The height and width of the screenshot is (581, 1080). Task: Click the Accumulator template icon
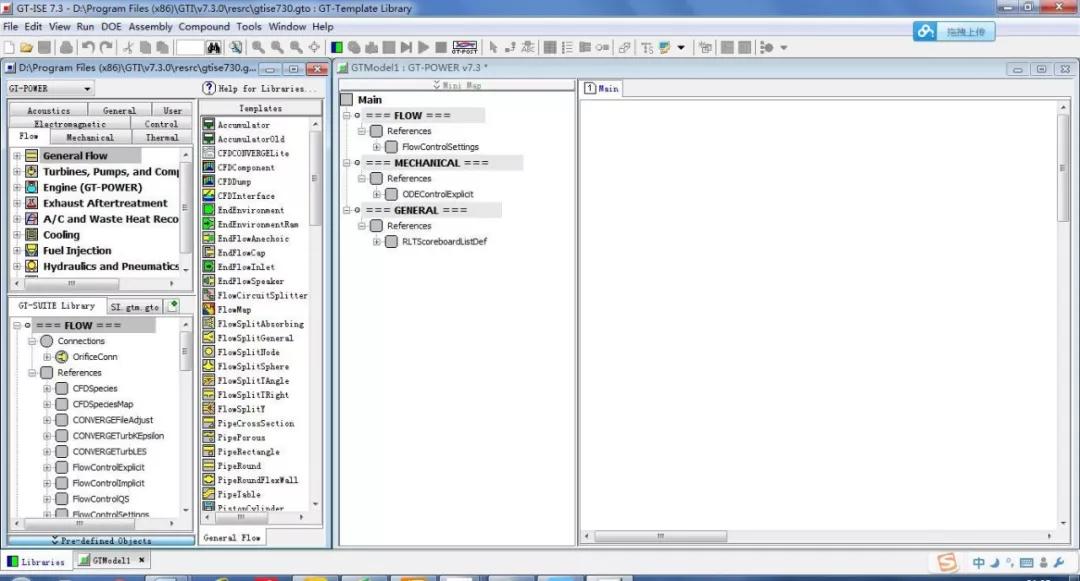[x=209, y=125]
